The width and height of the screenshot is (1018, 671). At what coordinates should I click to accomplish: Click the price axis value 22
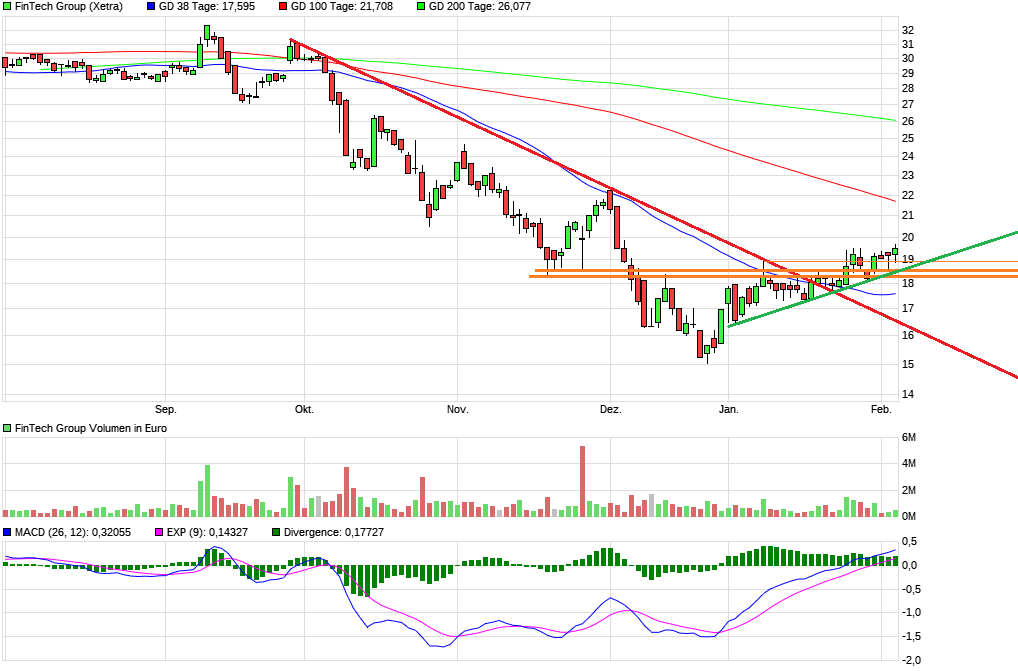(x=908, y=195)
